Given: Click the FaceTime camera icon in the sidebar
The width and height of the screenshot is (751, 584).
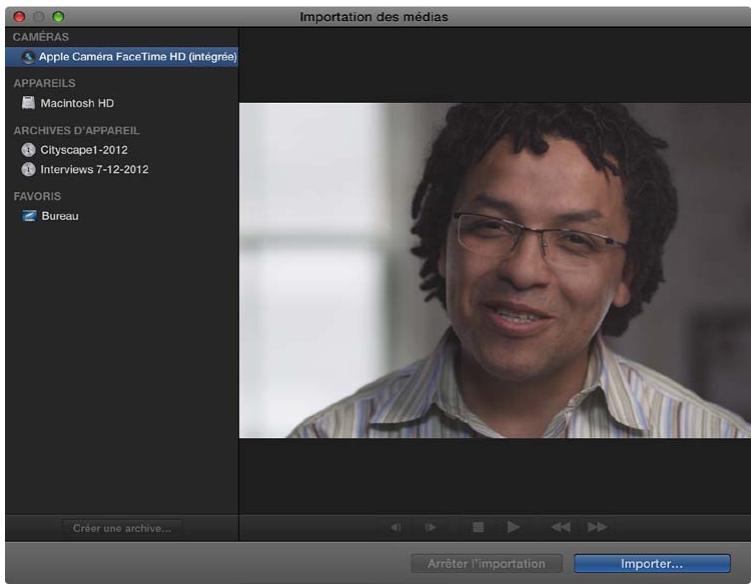Looking at the screenshot, I should point(28,57).
